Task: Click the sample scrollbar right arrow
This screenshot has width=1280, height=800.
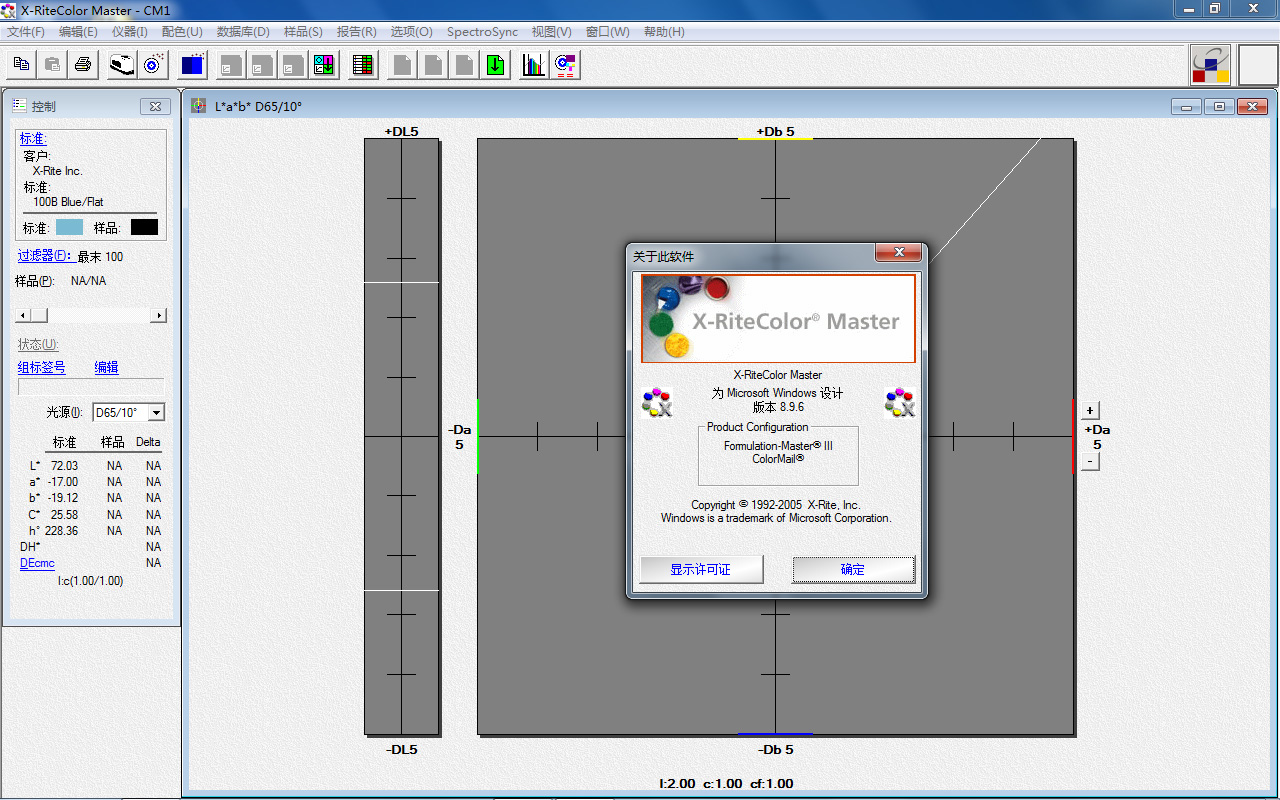Action: [158, 315]
